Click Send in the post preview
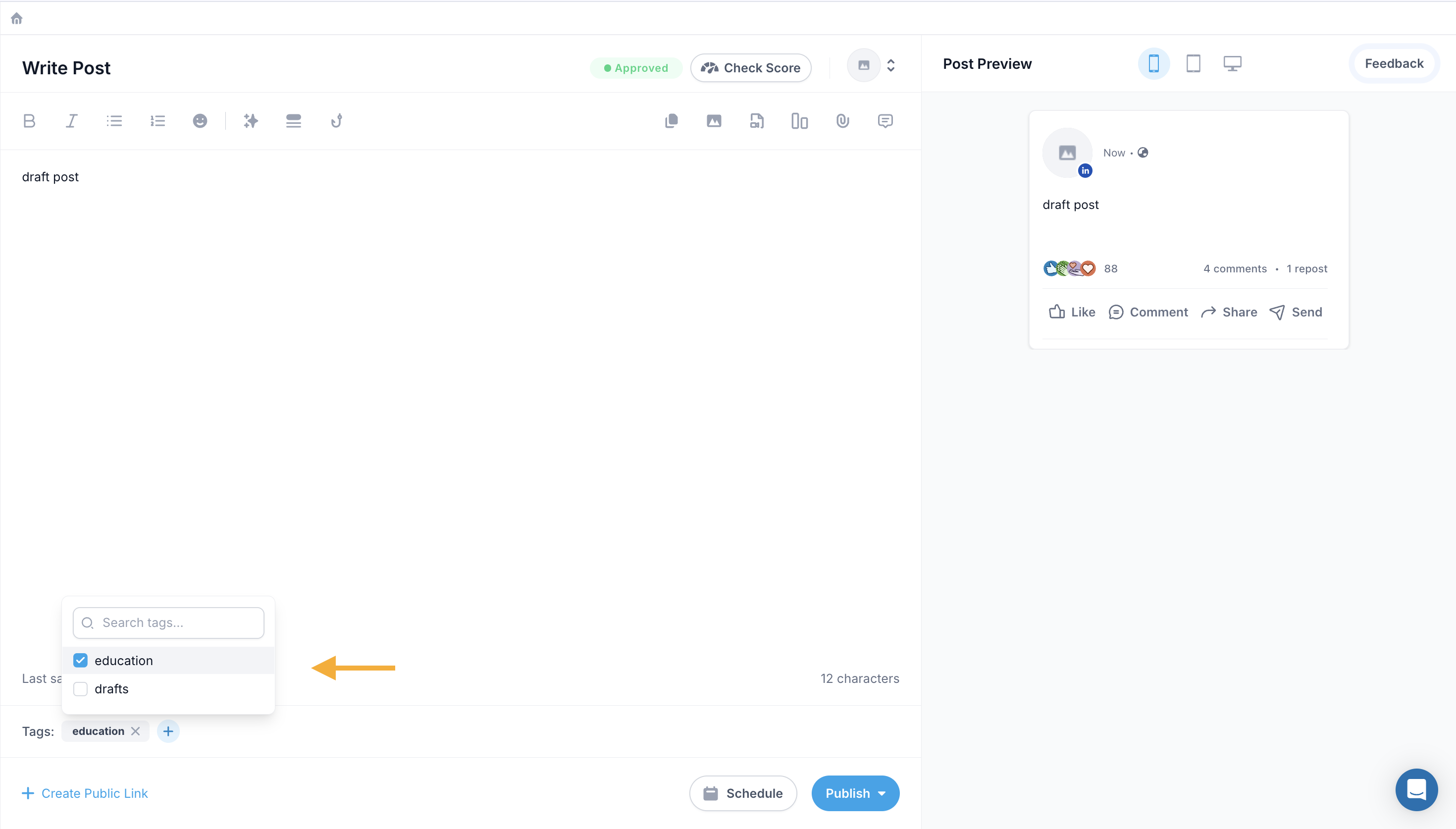This screenshot has width=1456, height=829. point(1296,312)
